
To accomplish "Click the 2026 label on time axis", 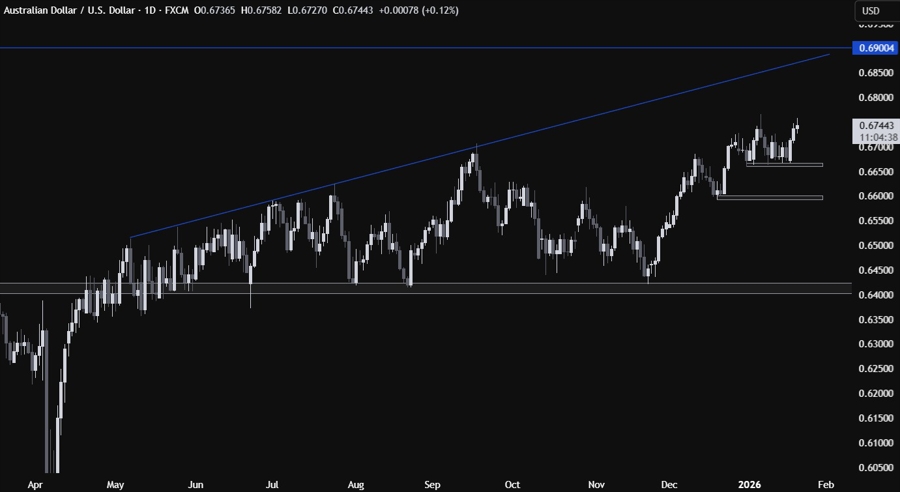I will 750,486.
